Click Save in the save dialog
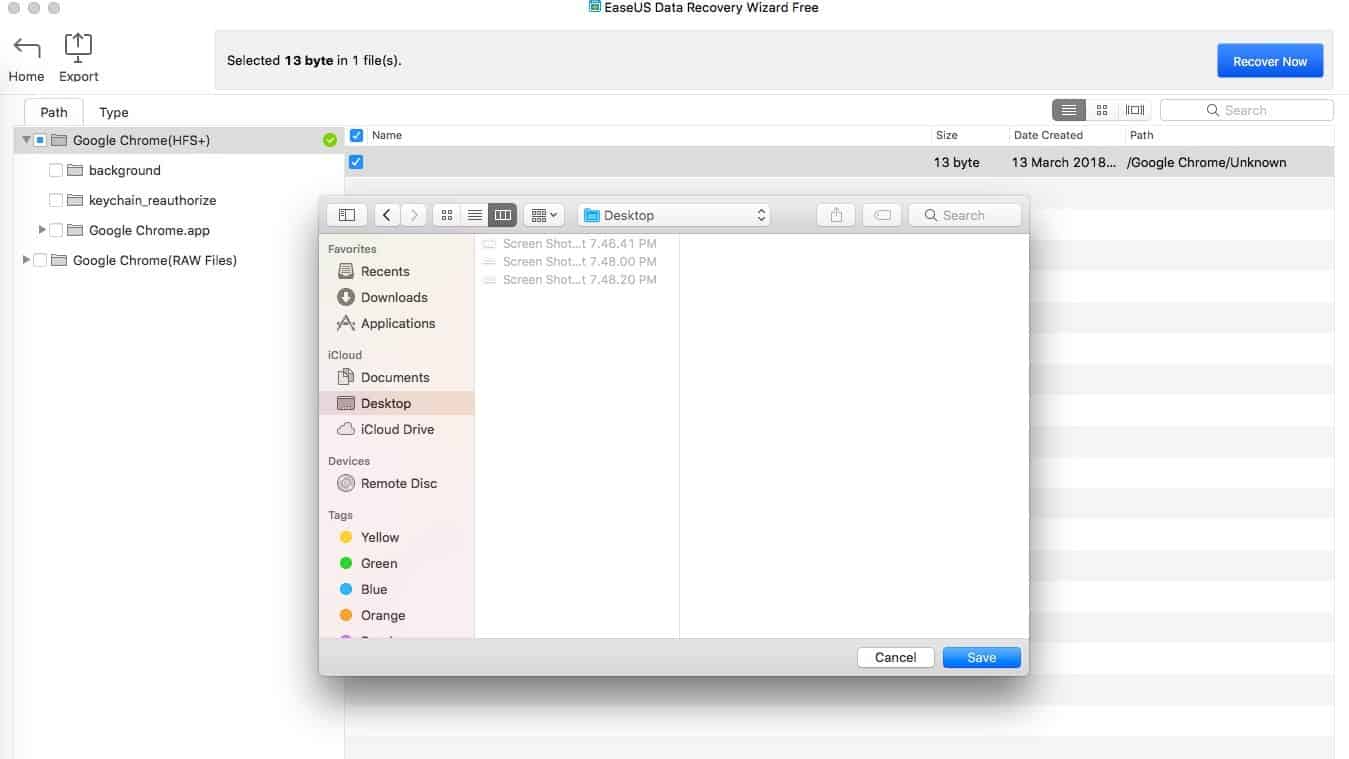Screen dimensions: 1349x759 [981, 657]
